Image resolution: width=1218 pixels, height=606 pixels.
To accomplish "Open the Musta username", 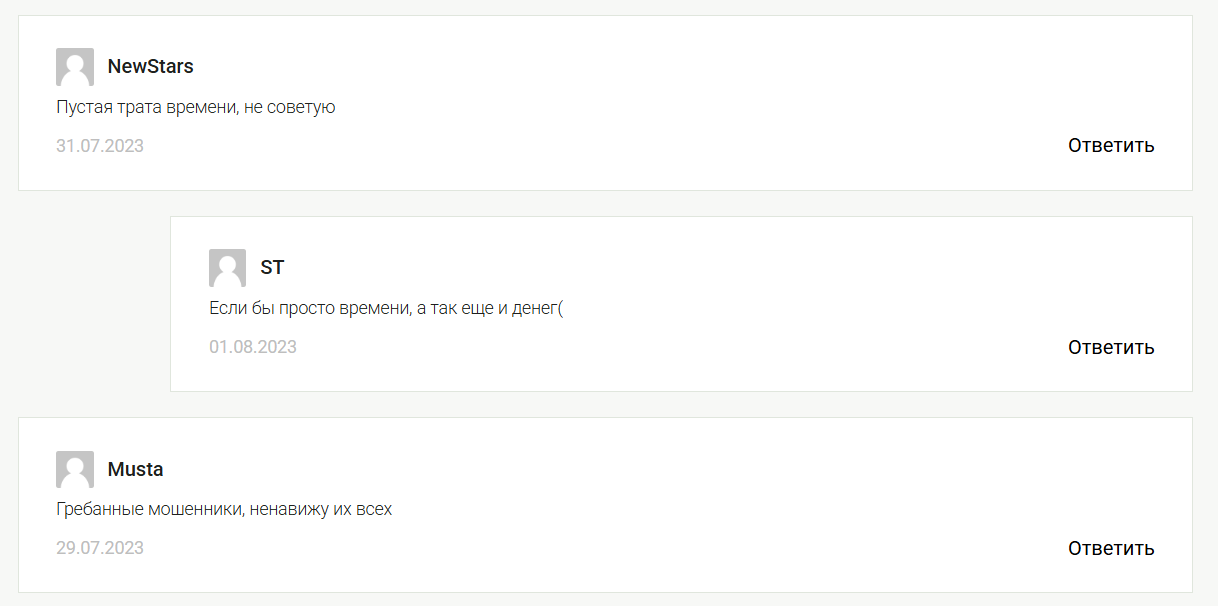I will tap(135, 469).
